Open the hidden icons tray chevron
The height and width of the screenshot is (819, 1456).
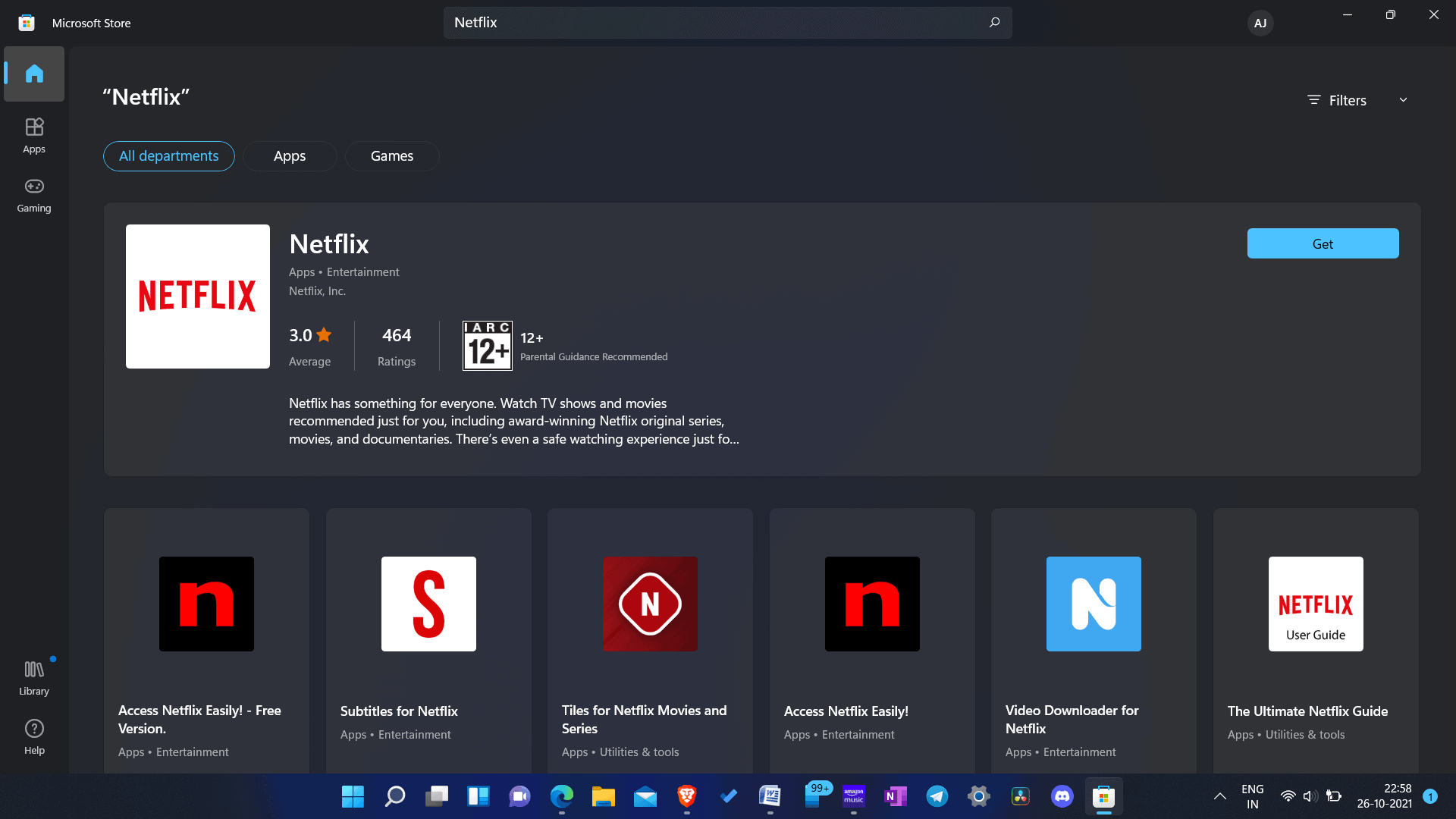tap(1219, 796)
